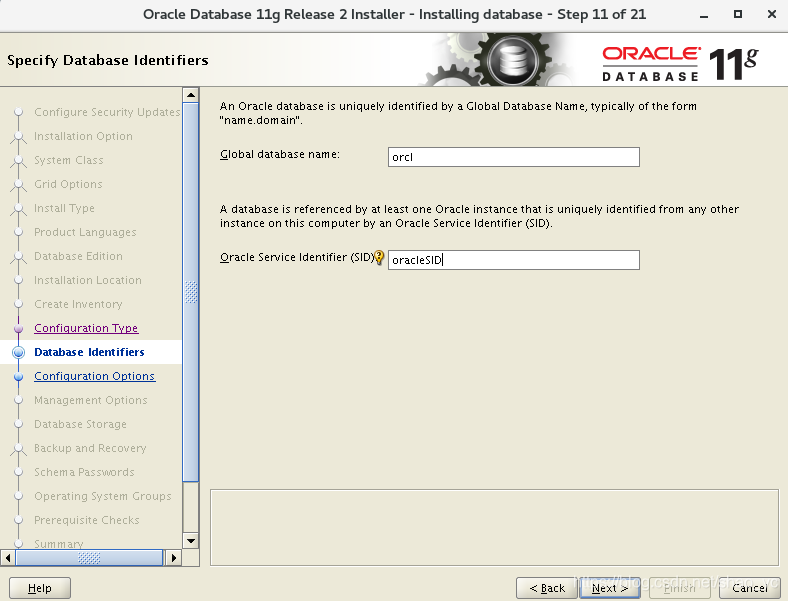
Task: Click the Configuration Options step bullet icon
Action: pyautogui.click(x=19, y=376)
